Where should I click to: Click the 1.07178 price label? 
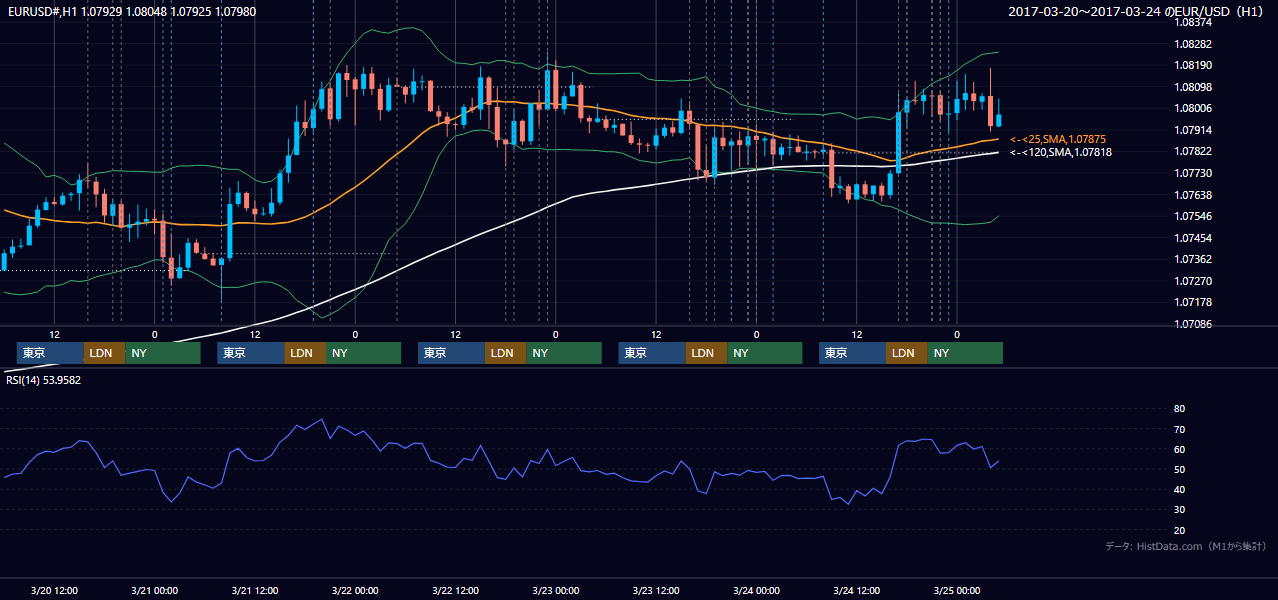1193,302
